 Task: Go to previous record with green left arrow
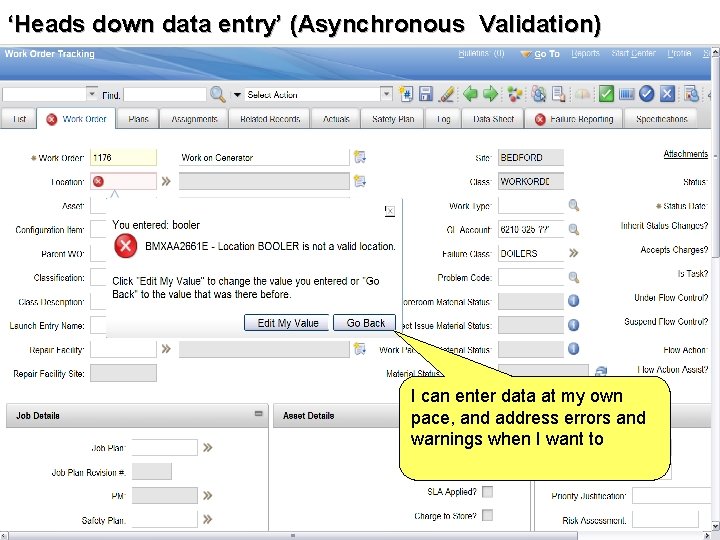[470, 94]
